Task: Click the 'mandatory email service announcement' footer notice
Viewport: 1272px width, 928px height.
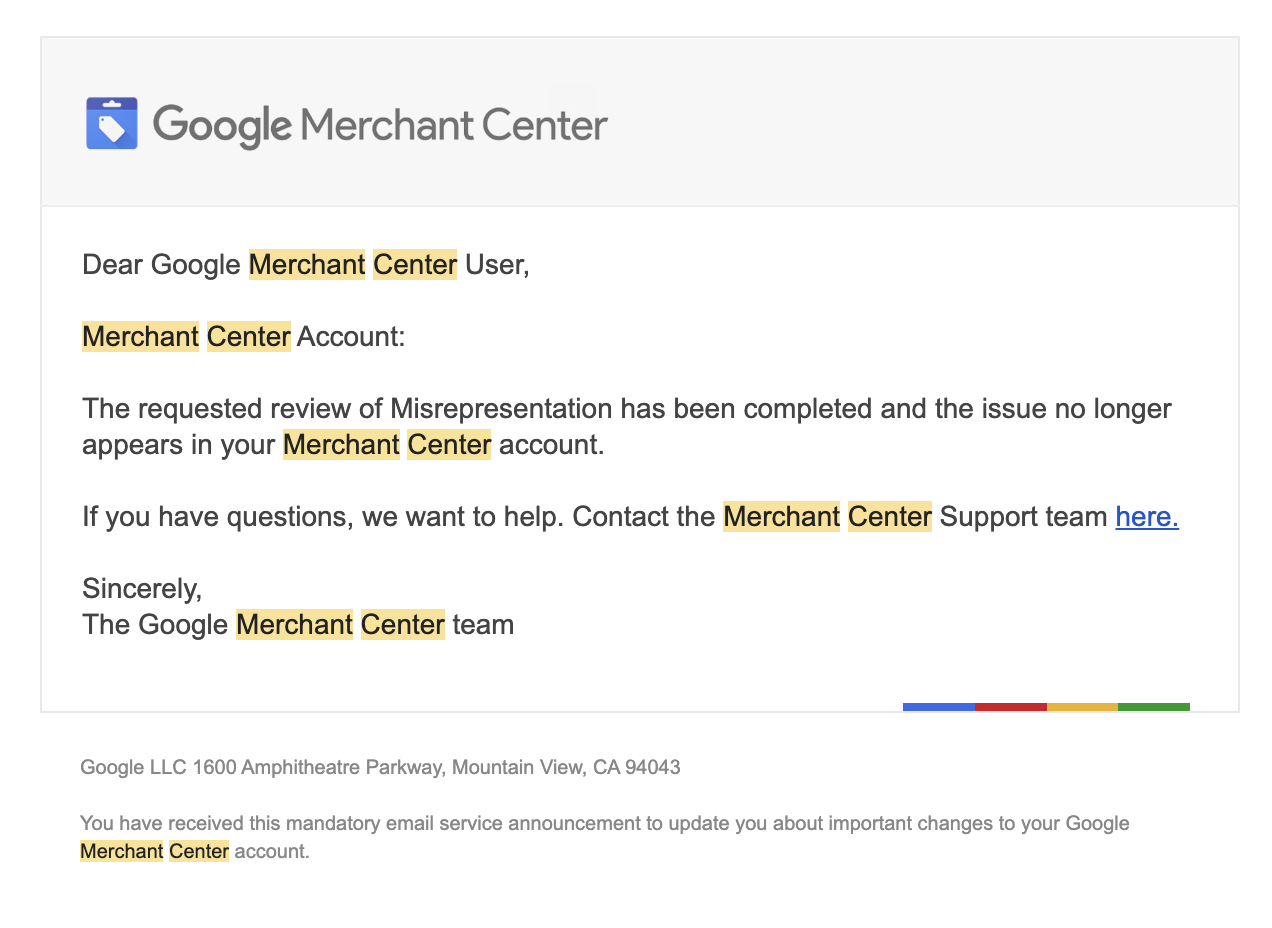Action: (x=605, y=837)
